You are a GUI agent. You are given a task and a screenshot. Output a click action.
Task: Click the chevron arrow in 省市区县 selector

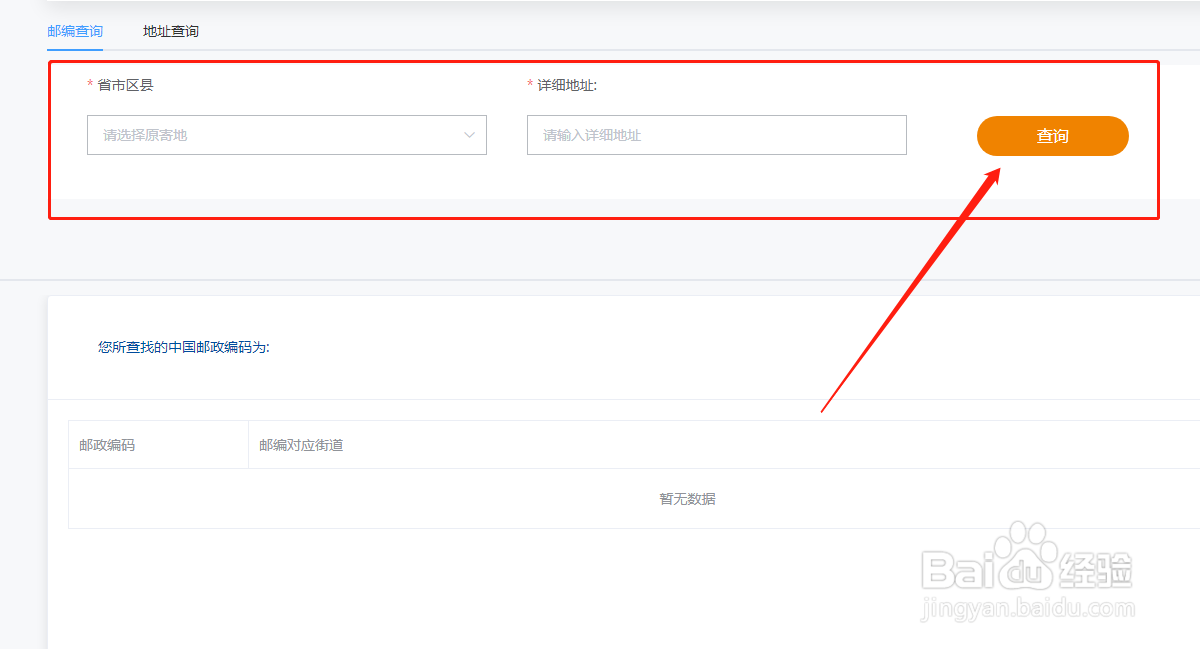pos(470,135)
